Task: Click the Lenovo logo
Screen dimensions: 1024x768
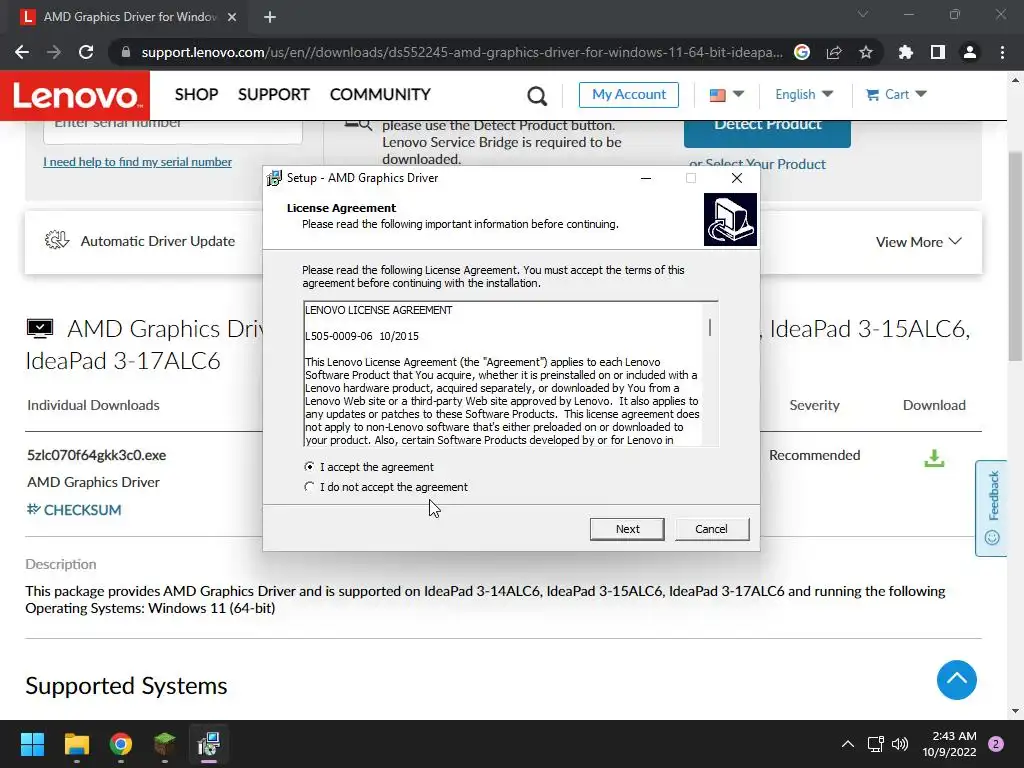Action: [x=74, y=95]
